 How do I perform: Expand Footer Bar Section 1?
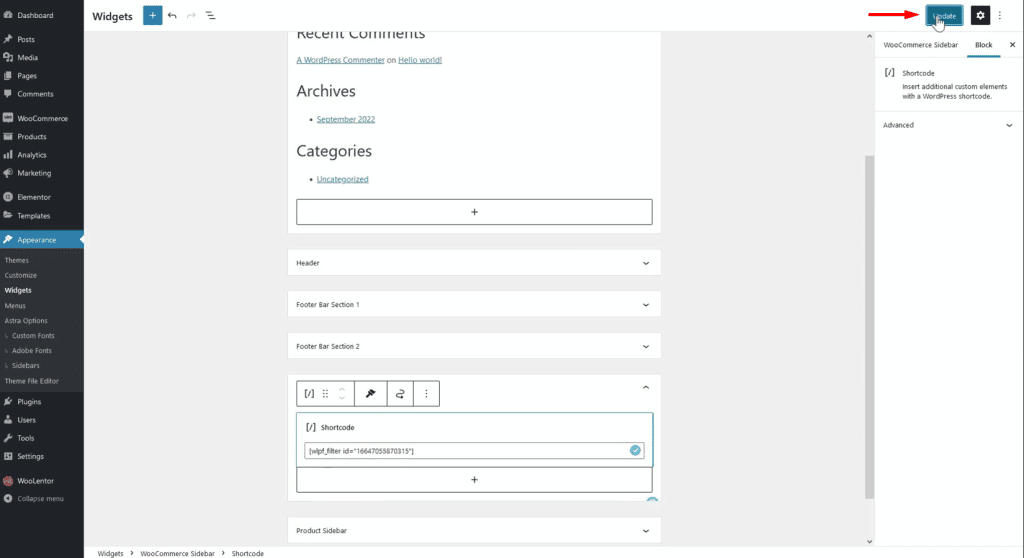click(x=645, y=304)
